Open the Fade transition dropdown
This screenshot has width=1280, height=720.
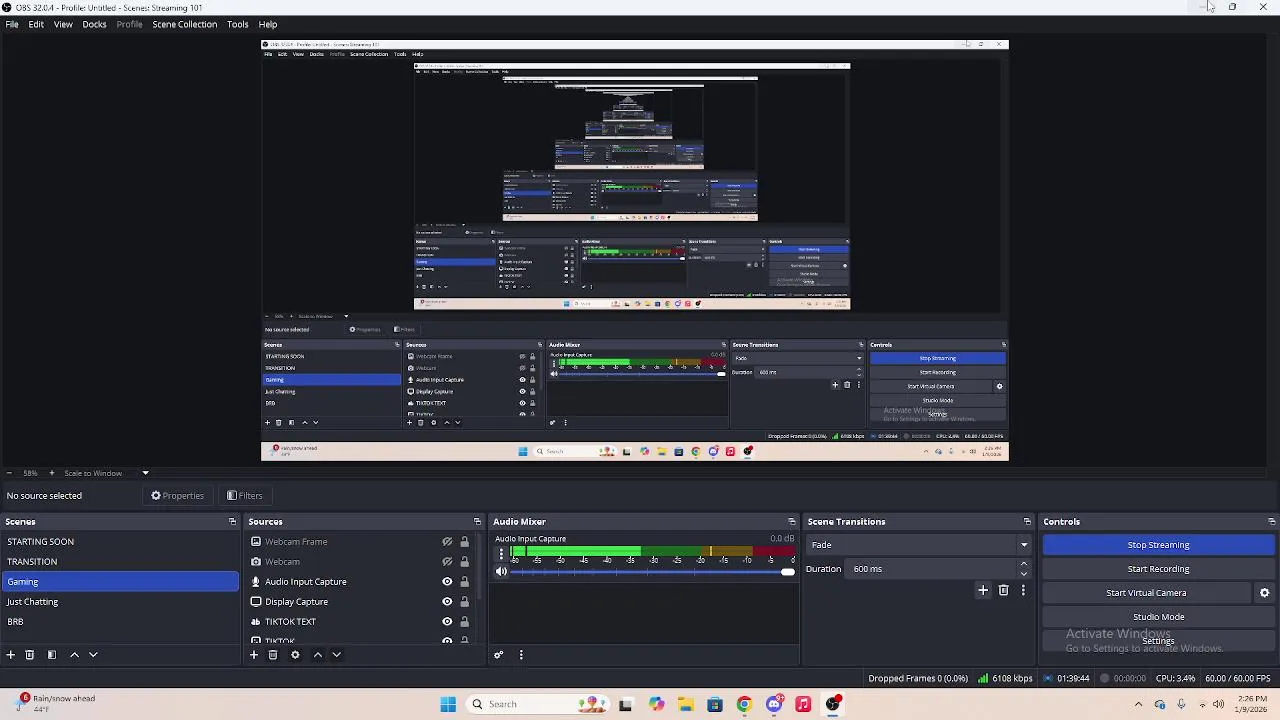point(918,545)
